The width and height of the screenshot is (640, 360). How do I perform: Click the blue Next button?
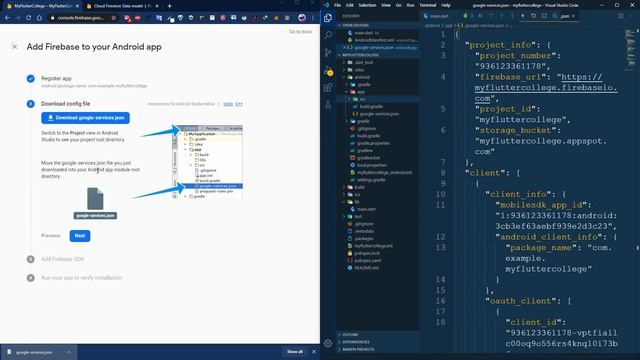pyautogui.click(x=80, y=236)
